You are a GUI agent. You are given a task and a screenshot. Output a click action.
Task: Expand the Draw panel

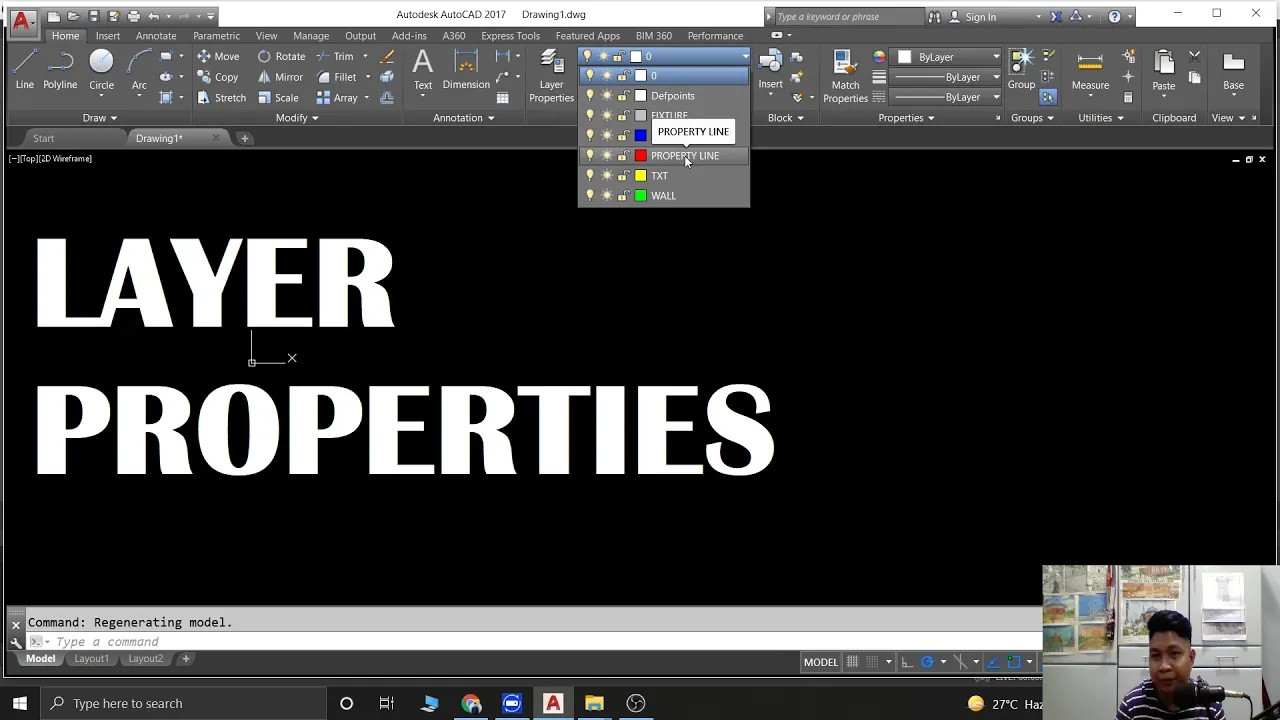(x=100, y=118)
